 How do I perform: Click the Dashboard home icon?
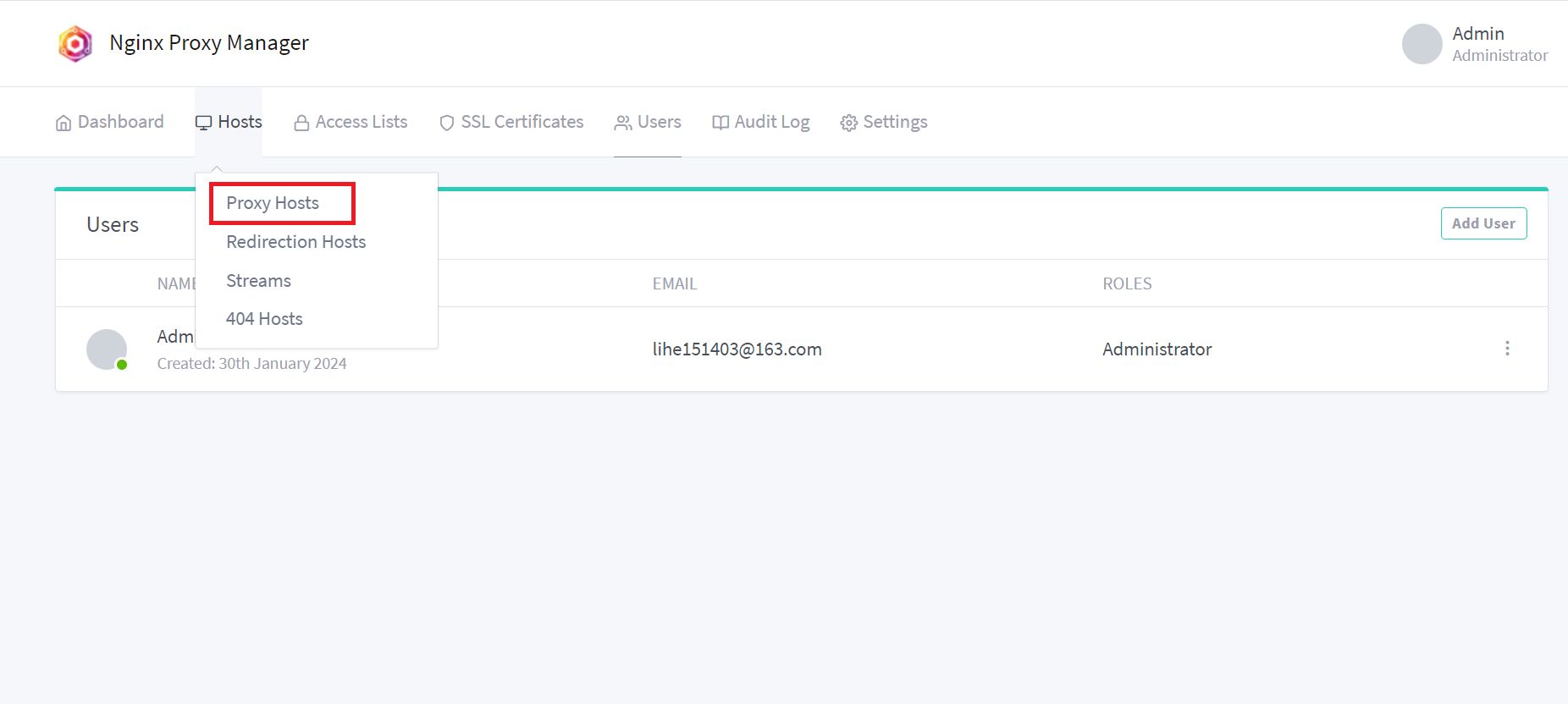[63, 123]
